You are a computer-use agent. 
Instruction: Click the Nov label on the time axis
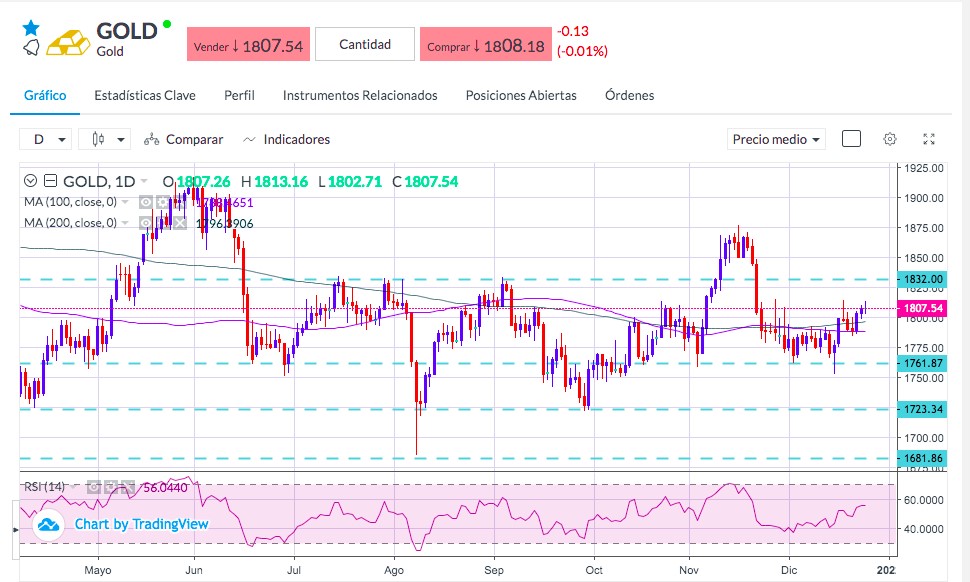coord(689,570)
